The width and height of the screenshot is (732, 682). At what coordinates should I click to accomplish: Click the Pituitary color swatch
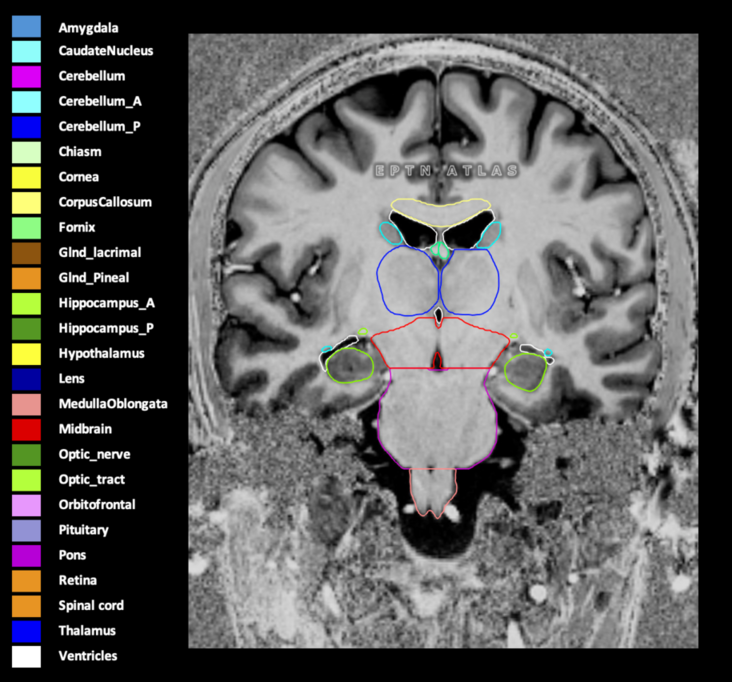click(x=26, y=530)
